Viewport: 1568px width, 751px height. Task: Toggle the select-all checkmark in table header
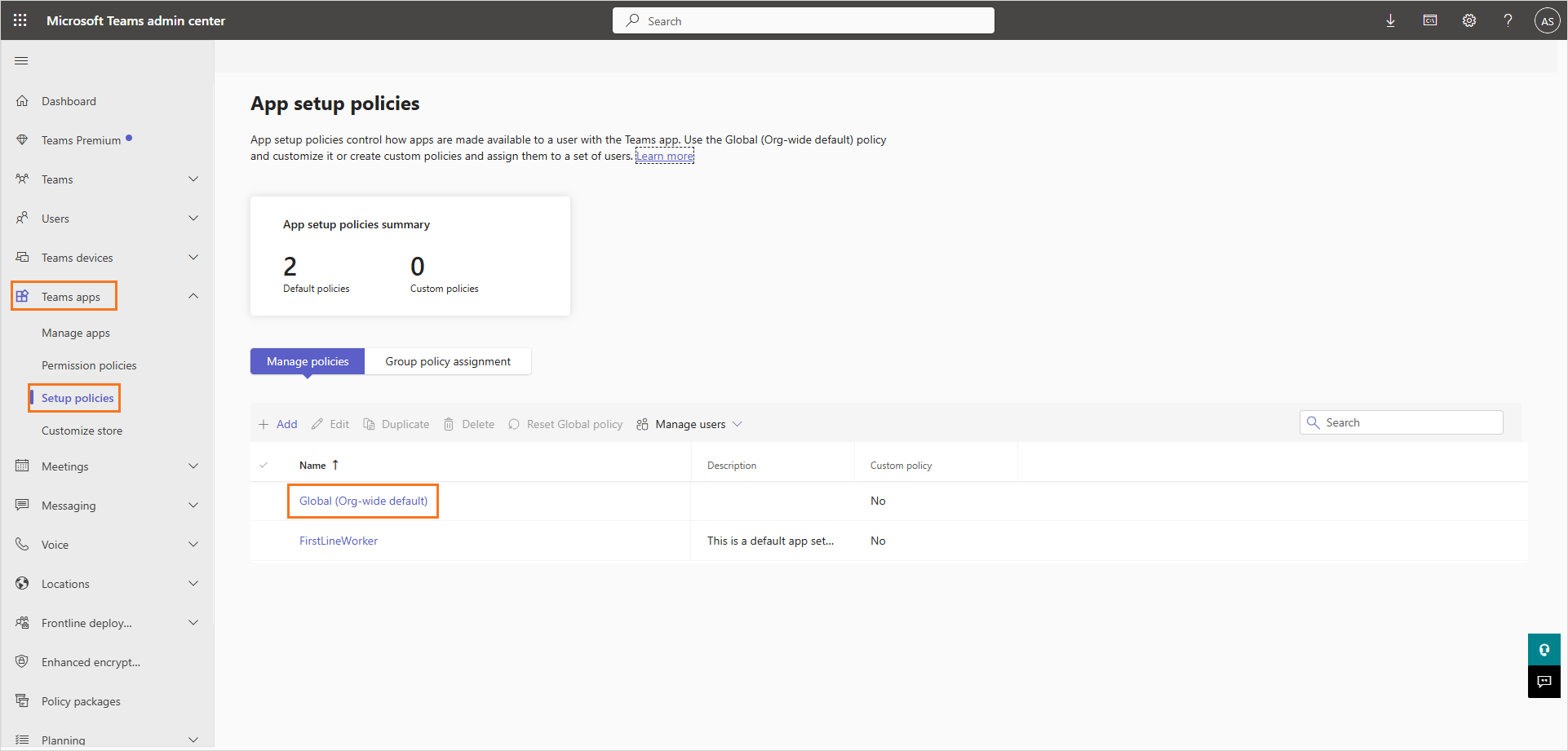[264, 465]
